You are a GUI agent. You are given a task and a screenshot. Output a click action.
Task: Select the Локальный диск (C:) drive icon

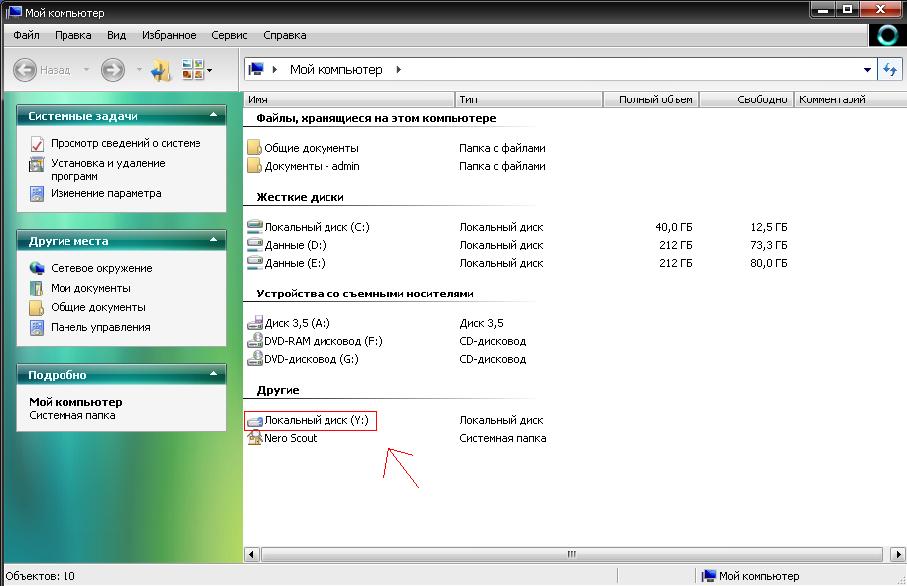255,227
